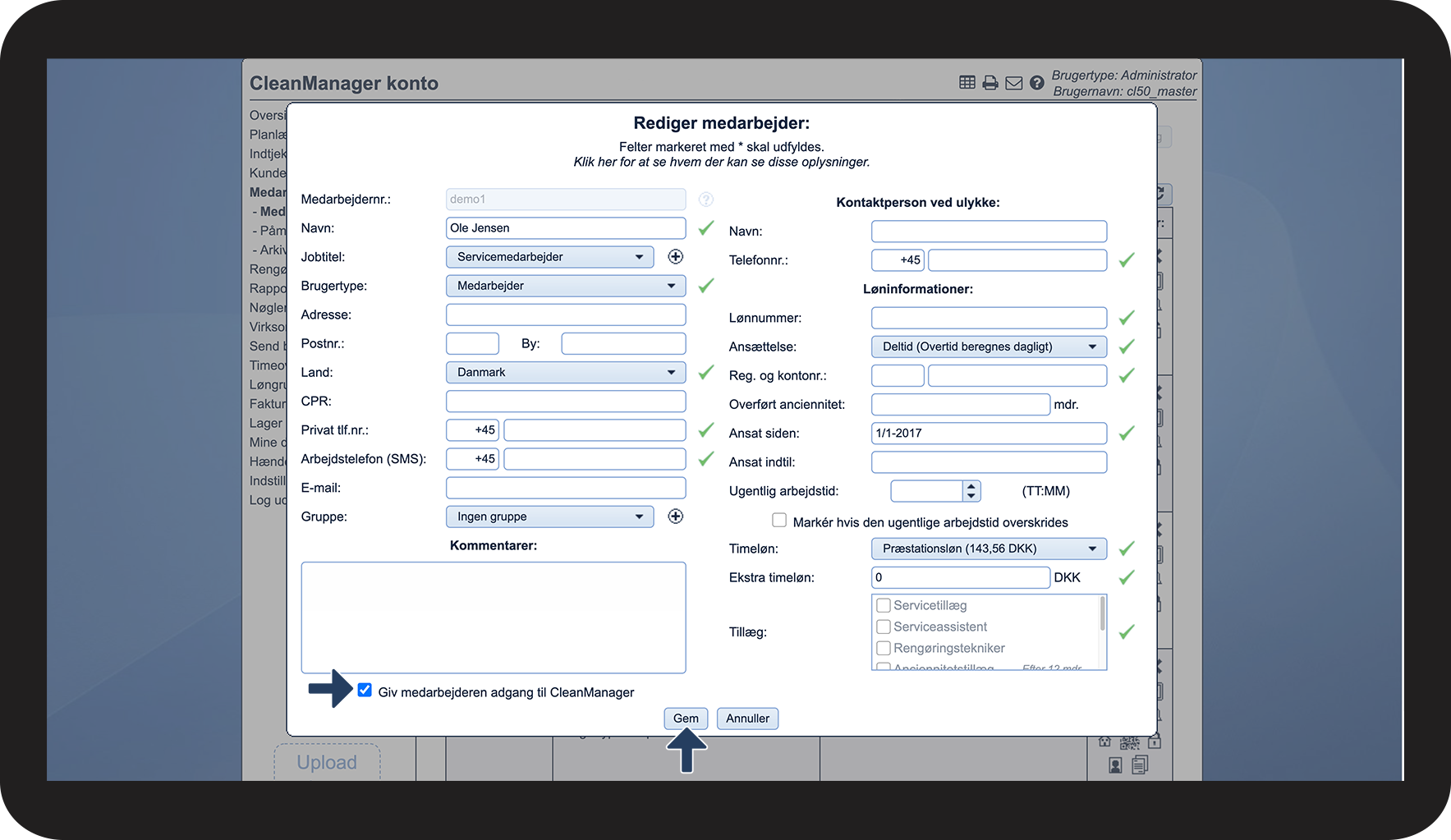Screen dimensions: 1451x840
Task: Open Ansættelse dropdown showing Deltid
Action: 989,347
